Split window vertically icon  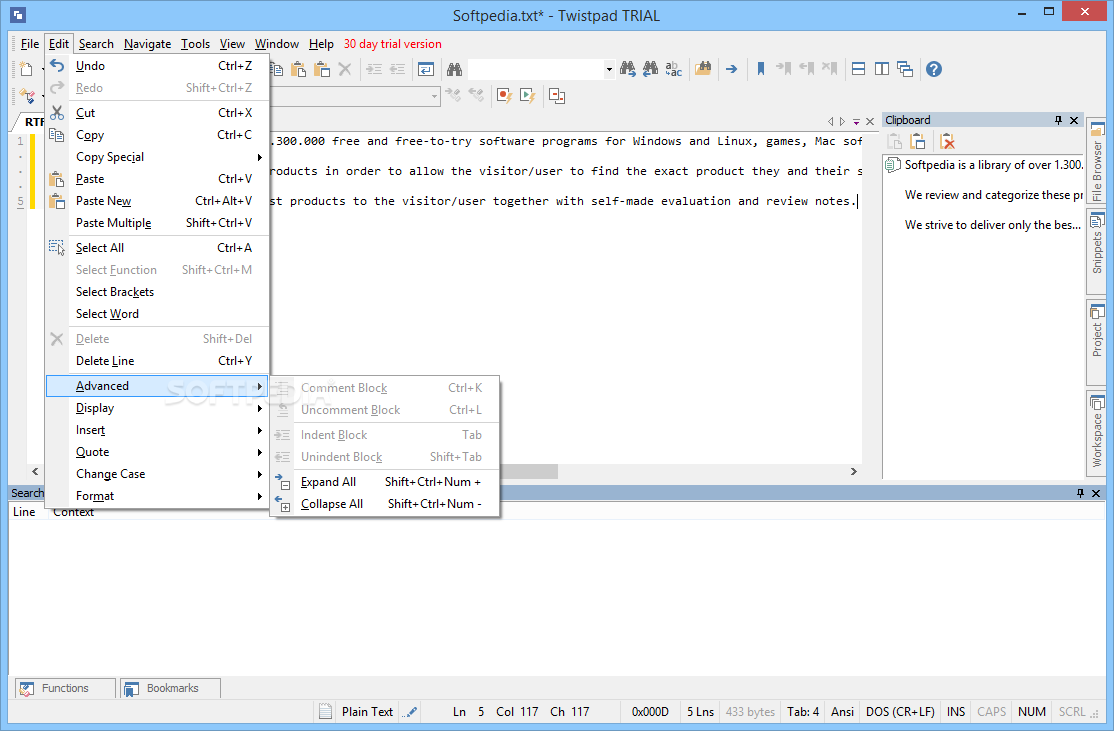click(882, 69)
